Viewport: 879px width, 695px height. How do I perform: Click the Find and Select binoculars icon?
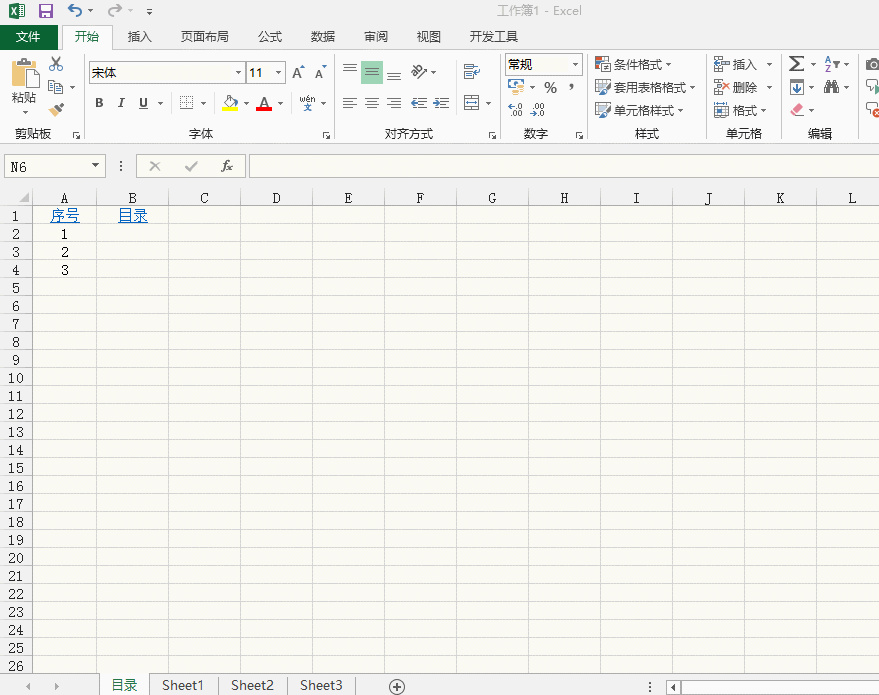tap(831, 87)
